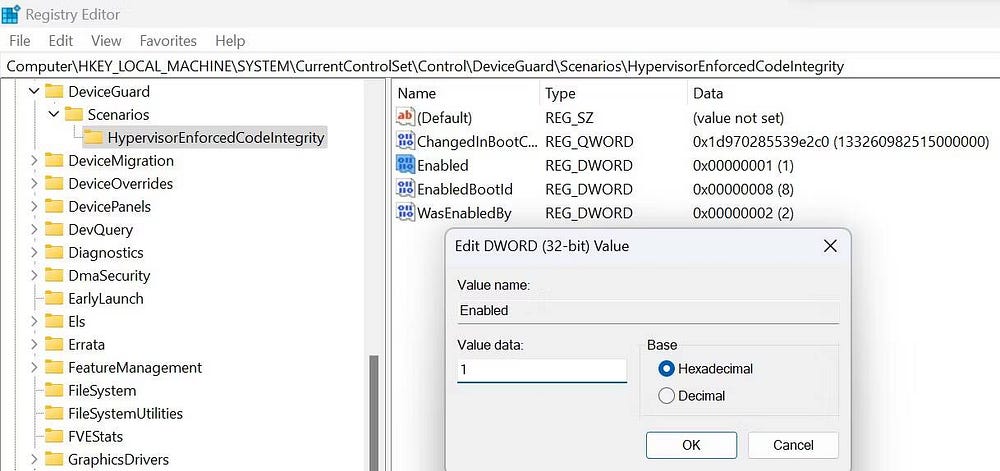Expand the FeatureManagement tree node
1000x471 pixels.
34,368
